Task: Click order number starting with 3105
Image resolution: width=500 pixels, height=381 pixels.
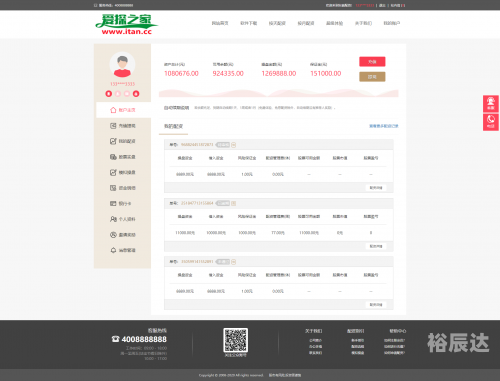Action: [x=197, y=262]
